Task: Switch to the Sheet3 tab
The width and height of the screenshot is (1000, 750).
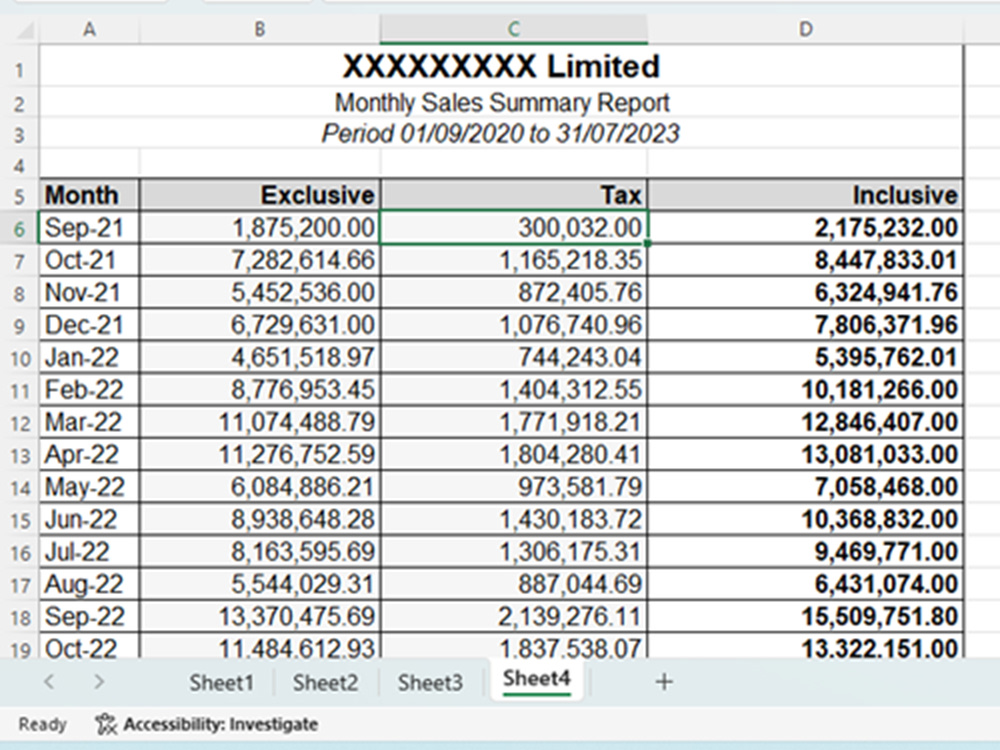Action: [430, 682]
